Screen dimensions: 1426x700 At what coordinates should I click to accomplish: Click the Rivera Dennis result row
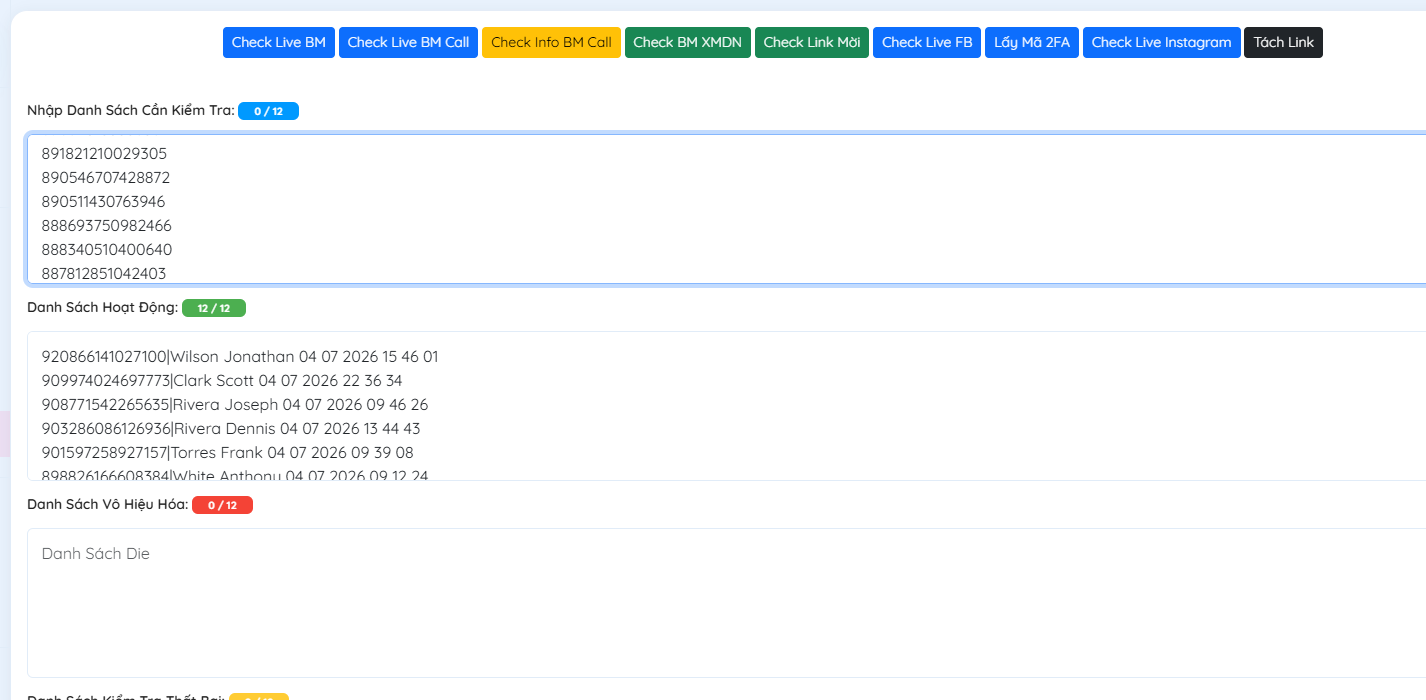point(230,429)
